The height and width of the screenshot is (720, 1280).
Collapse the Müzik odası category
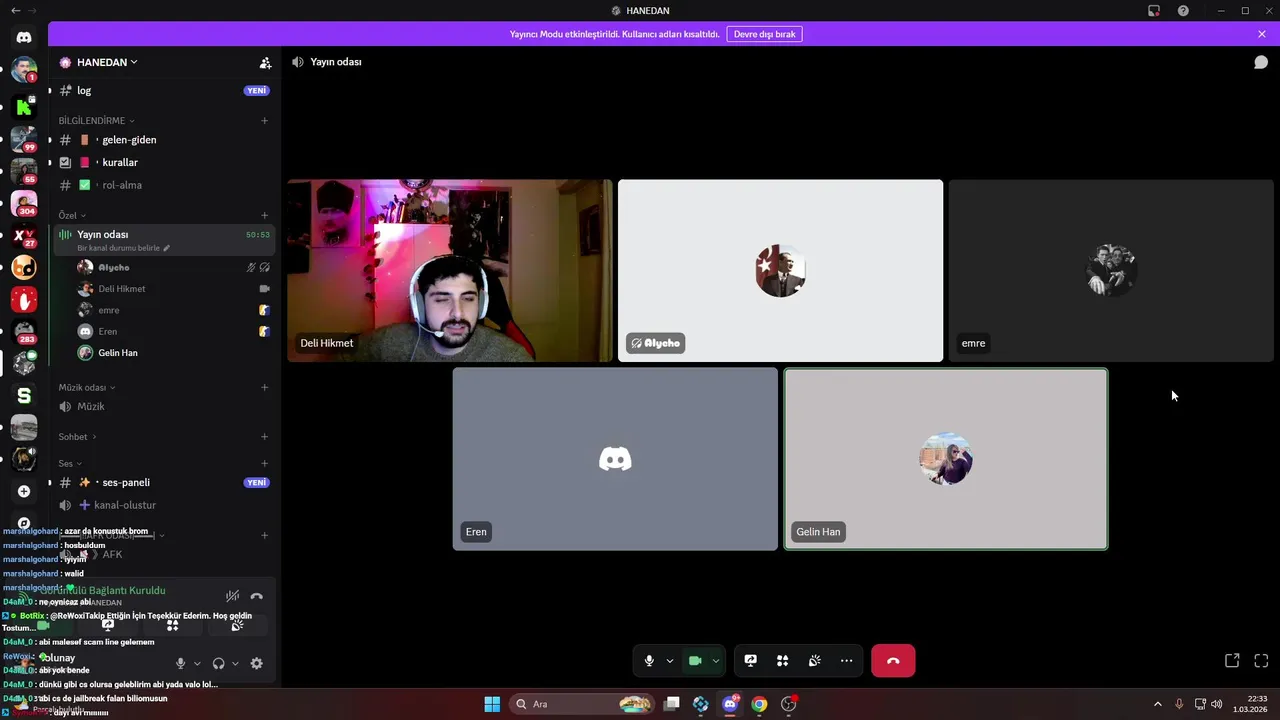(x=87, y=387)
